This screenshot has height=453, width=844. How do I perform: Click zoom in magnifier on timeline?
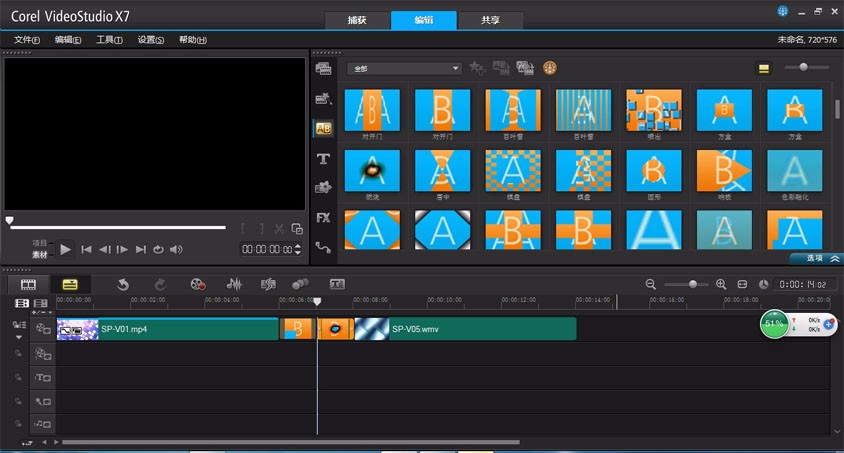[x=721, y=284]
